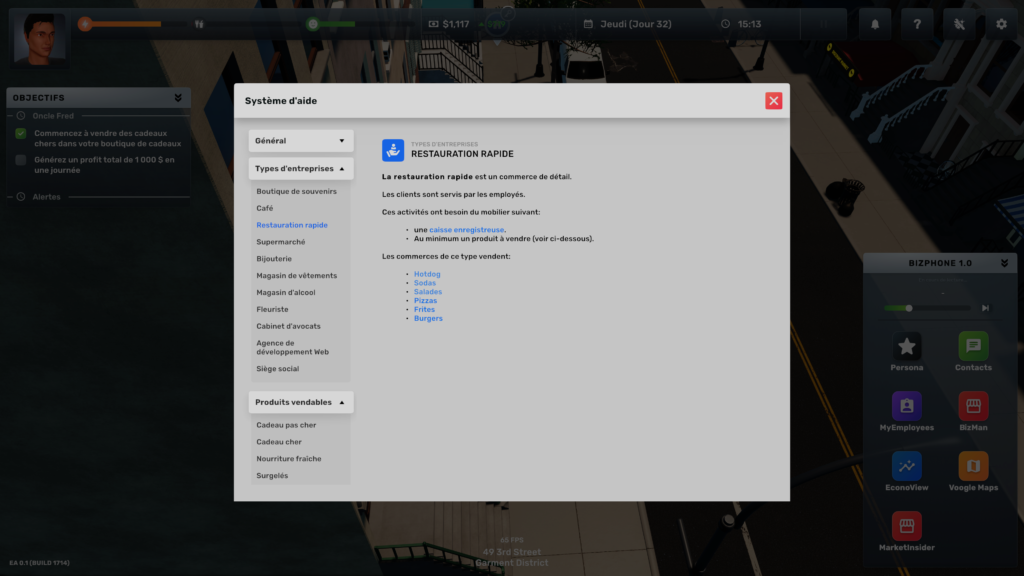Viewport: 1024px width, 576px height.
Task: Launch the BizMan app
Action: coord(973,406)
